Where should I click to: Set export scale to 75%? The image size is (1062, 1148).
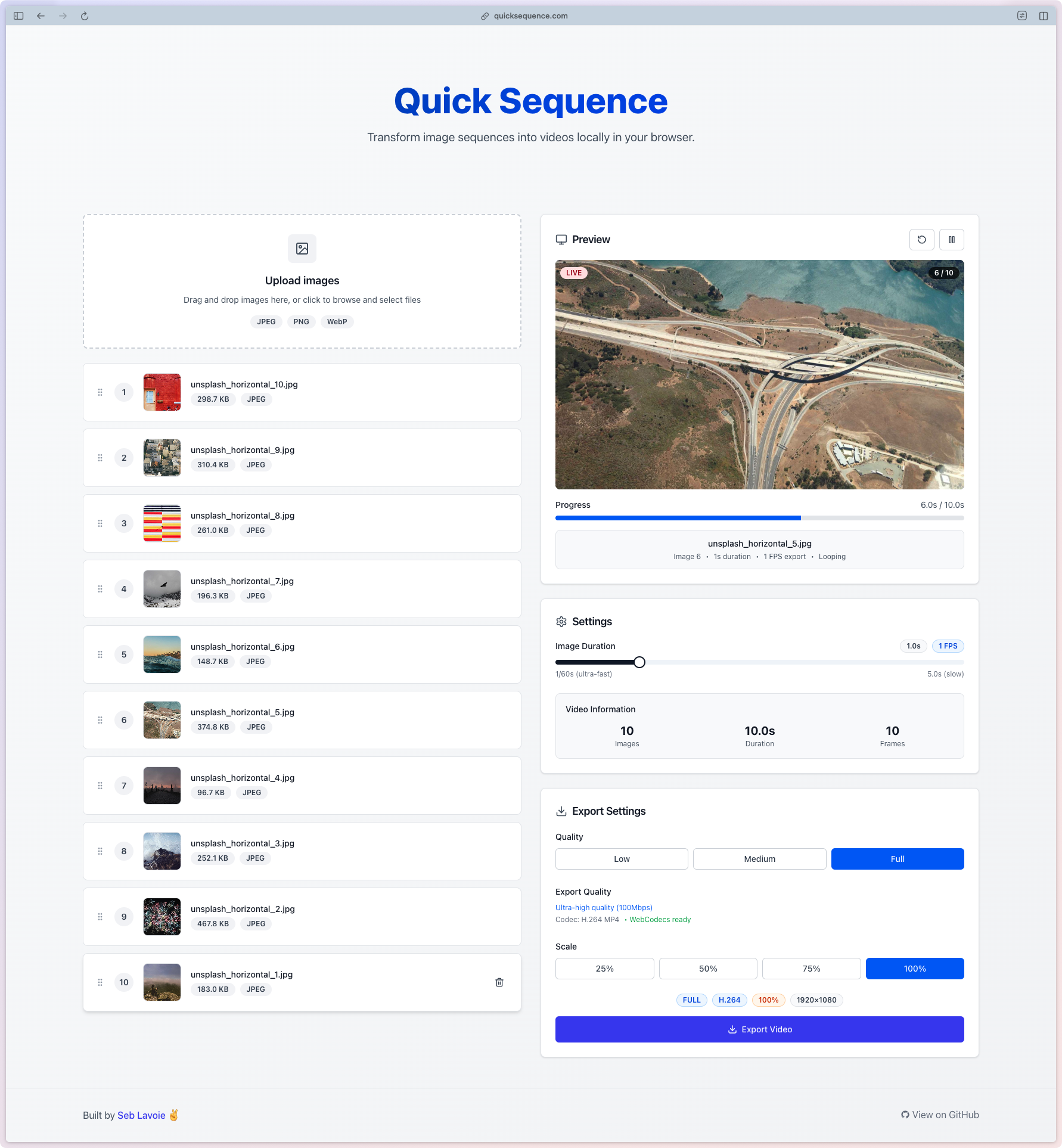(811, 969)
